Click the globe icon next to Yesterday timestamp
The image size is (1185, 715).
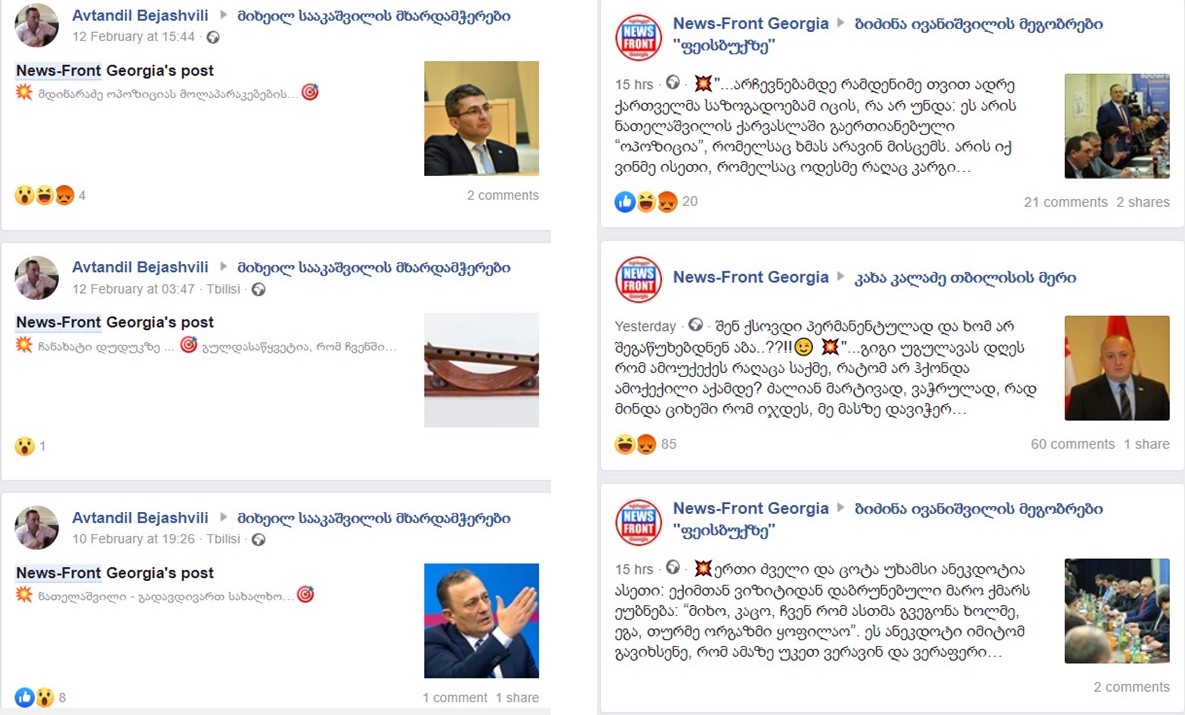pos(696,325)
